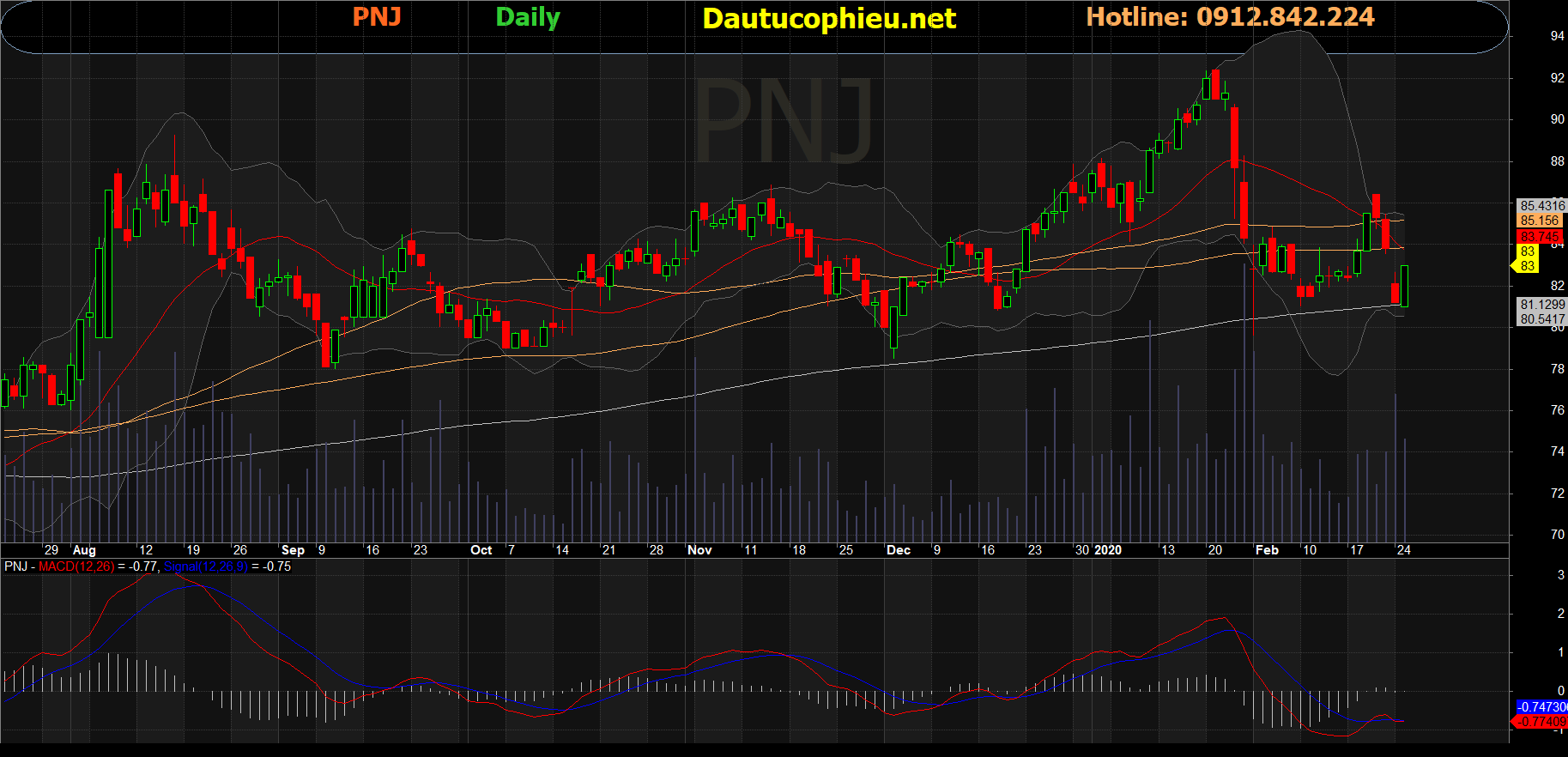Select the 2020 year marker on time axis

tap(1107, 550)
